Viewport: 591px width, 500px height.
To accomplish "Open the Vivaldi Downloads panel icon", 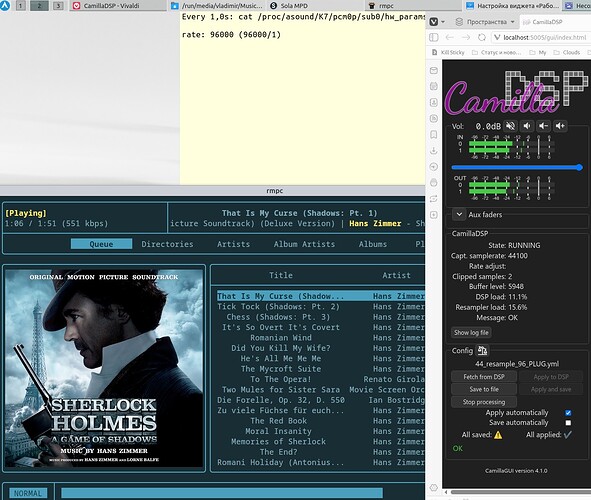I will pos(434,151).
